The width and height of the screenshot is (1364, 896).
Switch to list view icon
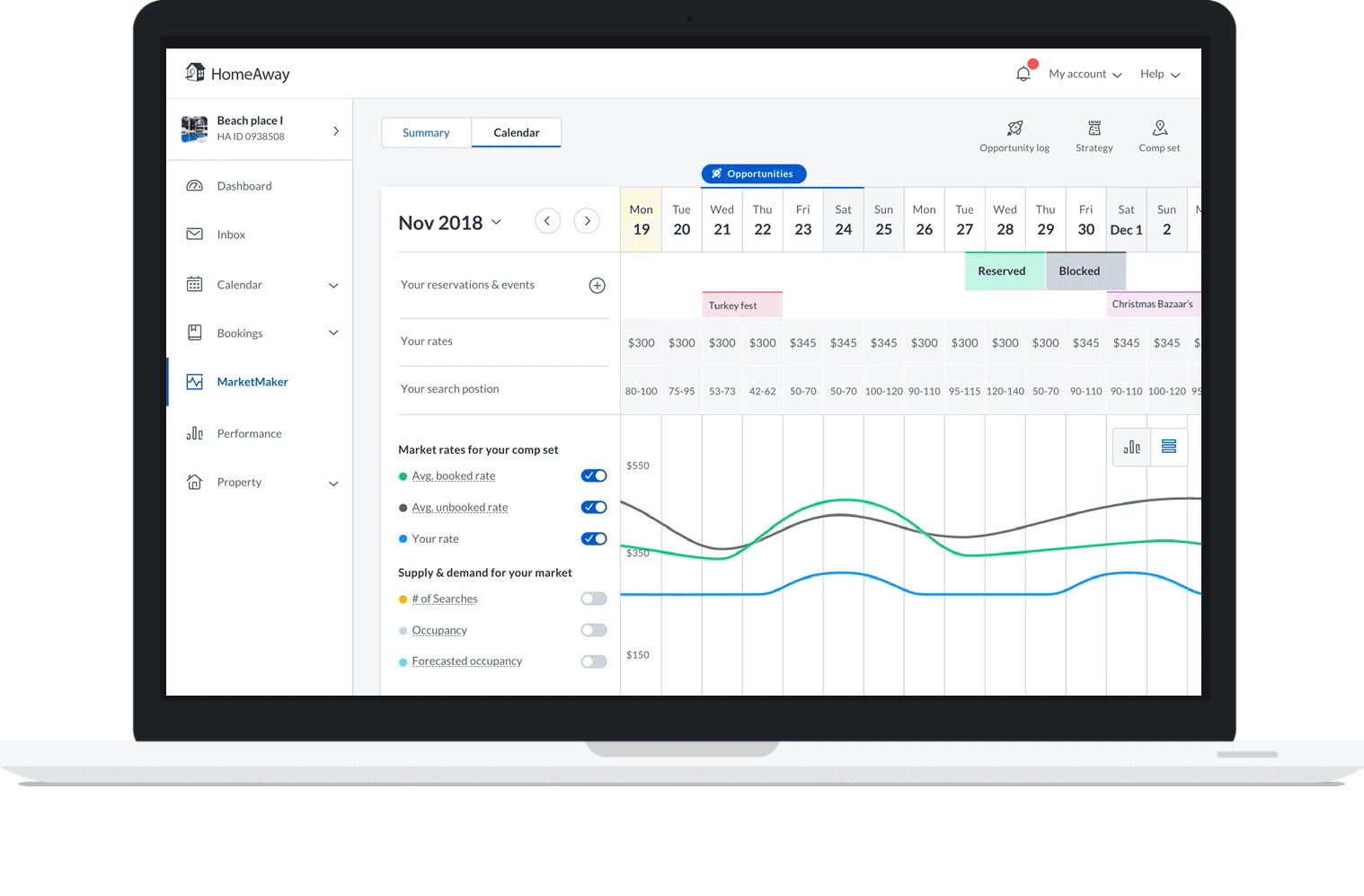(1169, 447)
